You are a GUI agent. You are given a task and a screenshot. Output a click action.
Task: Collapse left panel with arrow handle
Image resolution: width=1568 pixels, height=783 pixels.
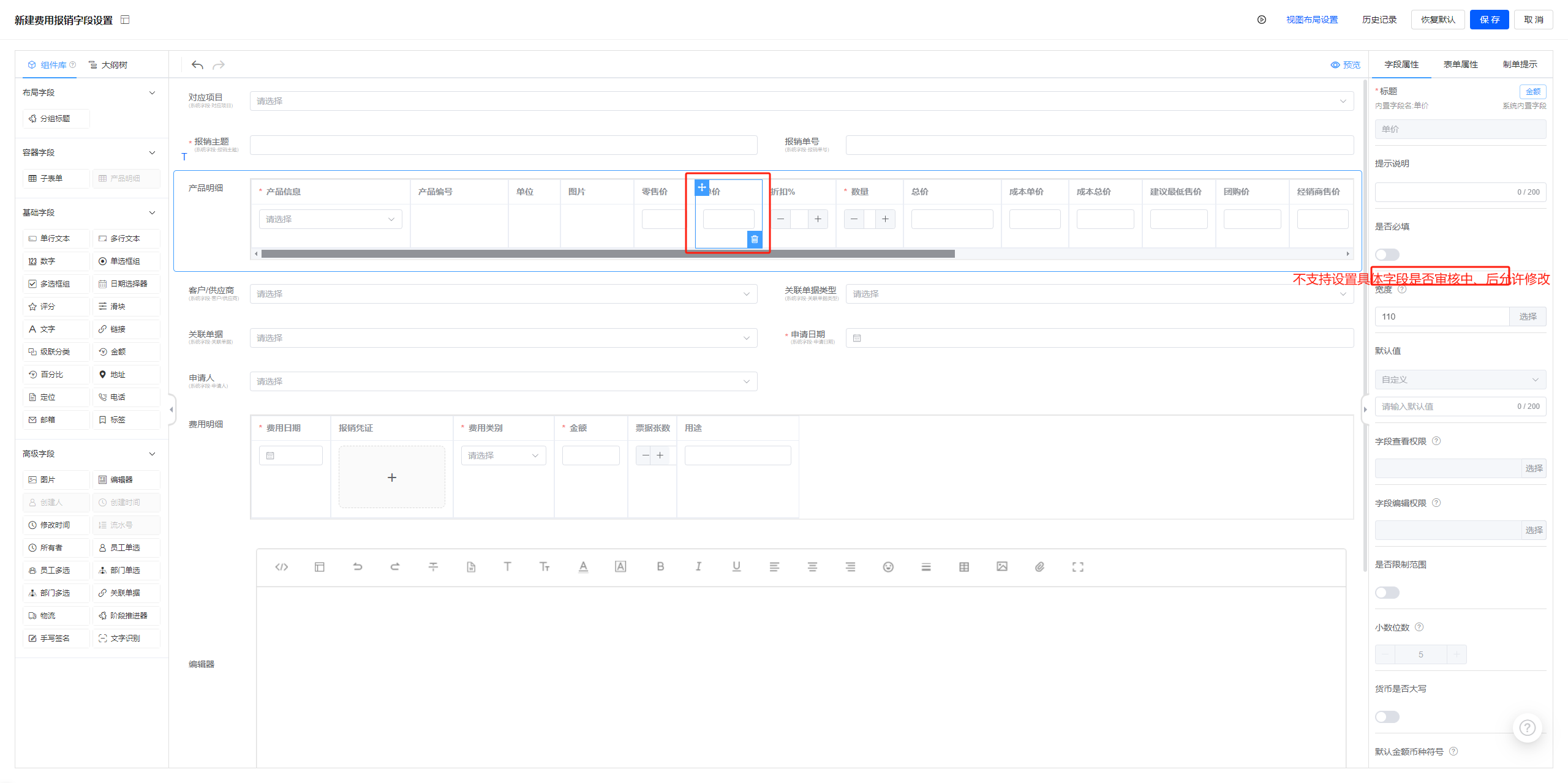pyautogui.click(x=171, y=410)
